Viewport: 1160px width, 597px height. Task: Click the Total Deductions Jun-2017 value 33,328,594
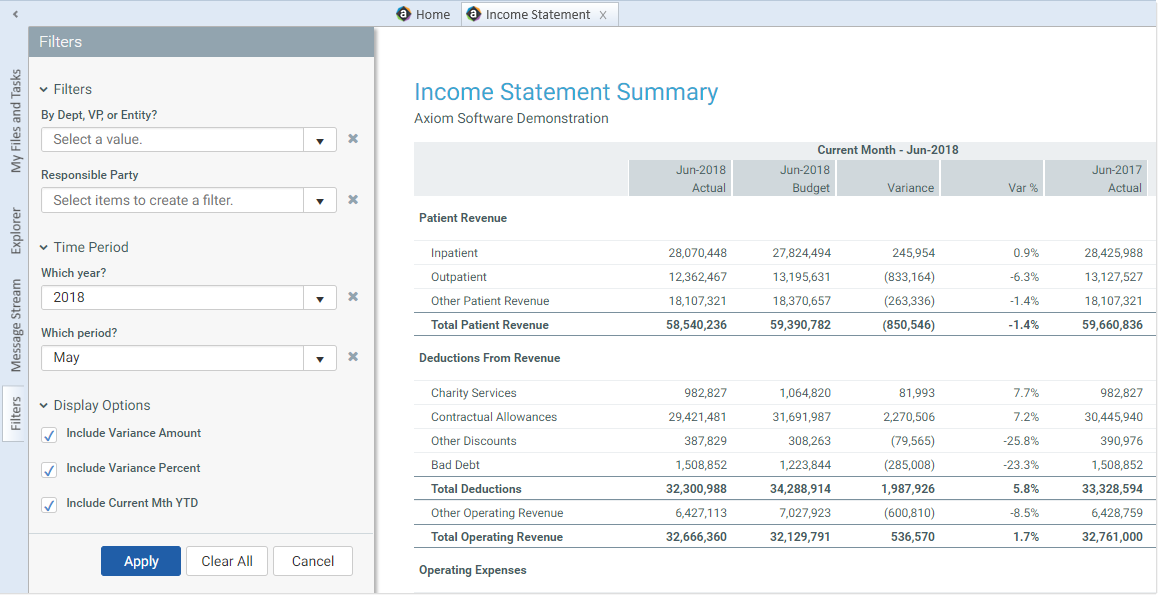1112,489
